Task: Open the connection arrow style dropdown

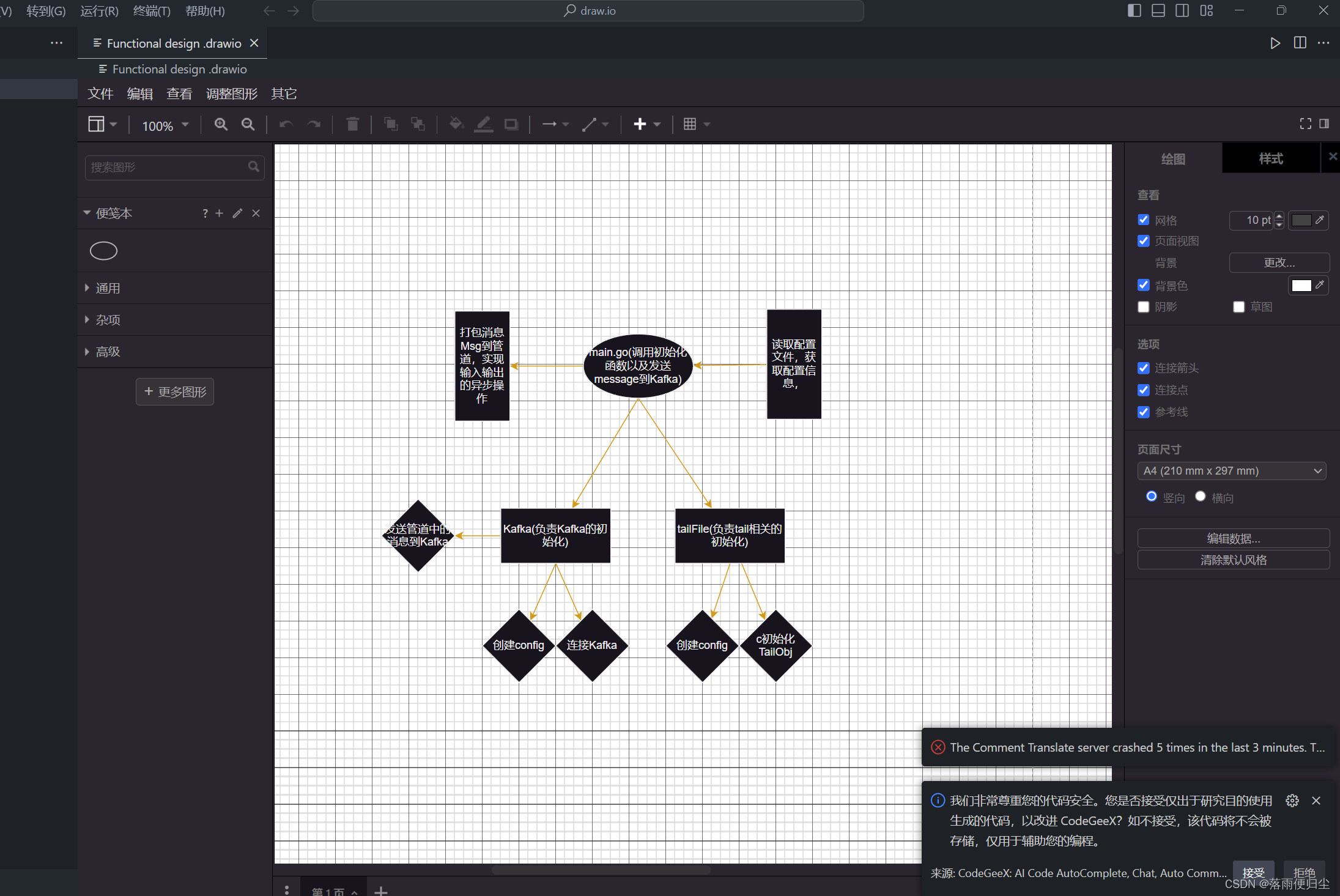Action: 555,125
